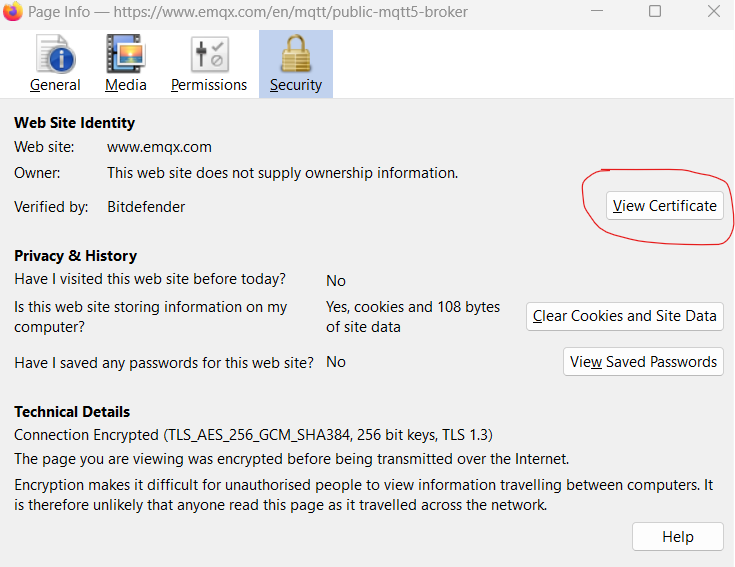This screenshot has width=735, height=567.
Task: Open the Media tab label
Action: pyautogui.click(x=126, y=85)
